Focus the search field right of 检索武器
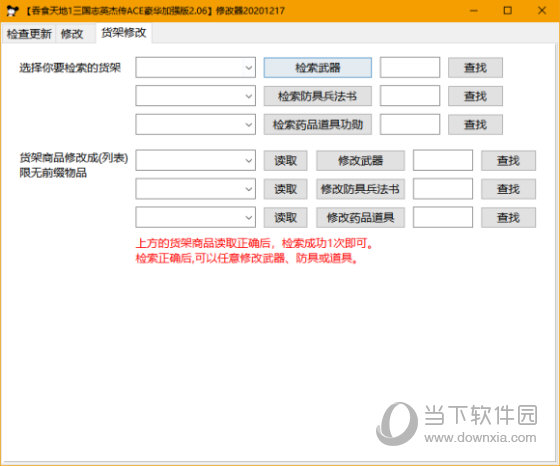Screen dimensions: 560x466 click(410, 67)
